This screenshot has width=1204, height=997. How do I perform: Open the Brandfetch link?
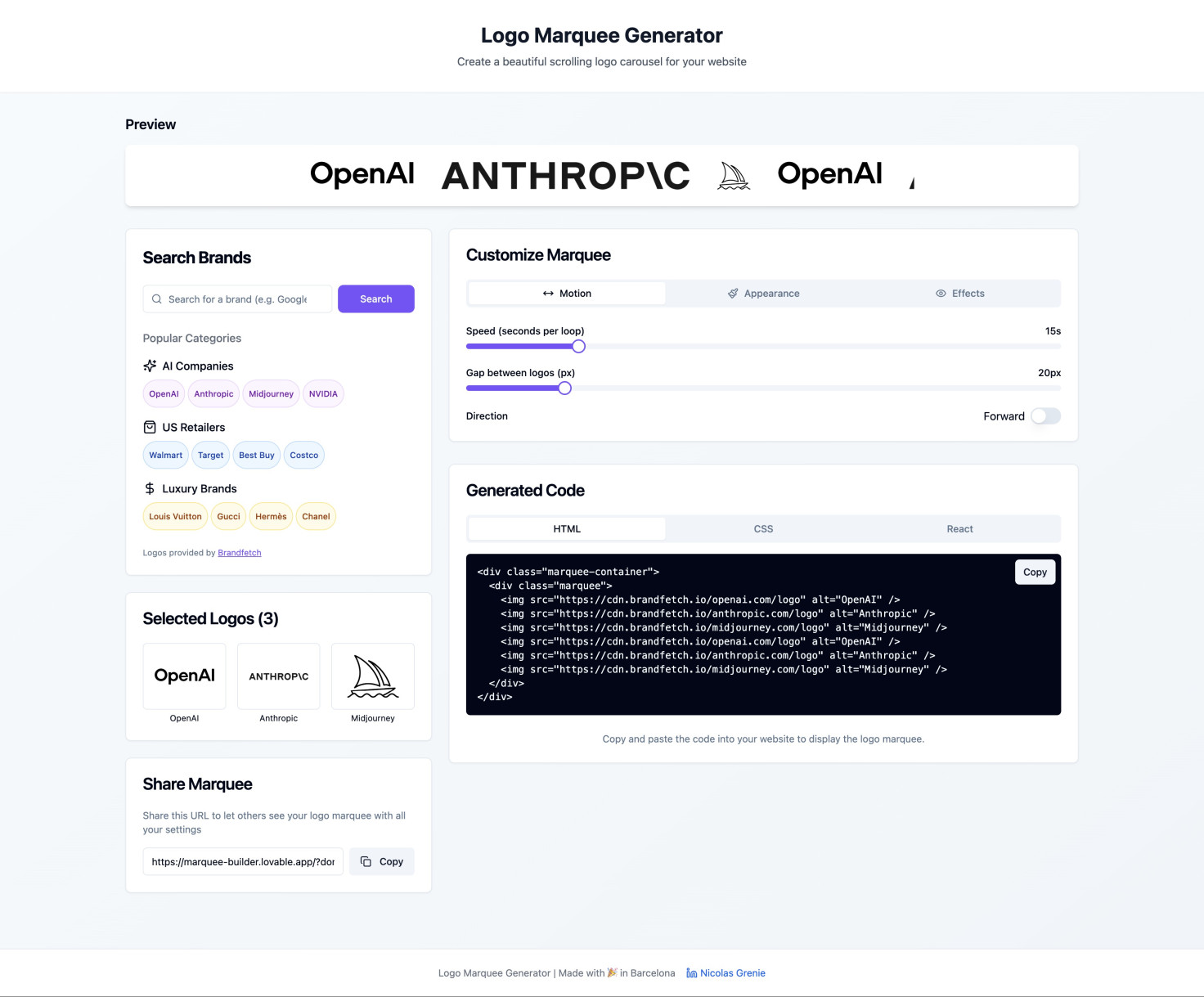239,553
